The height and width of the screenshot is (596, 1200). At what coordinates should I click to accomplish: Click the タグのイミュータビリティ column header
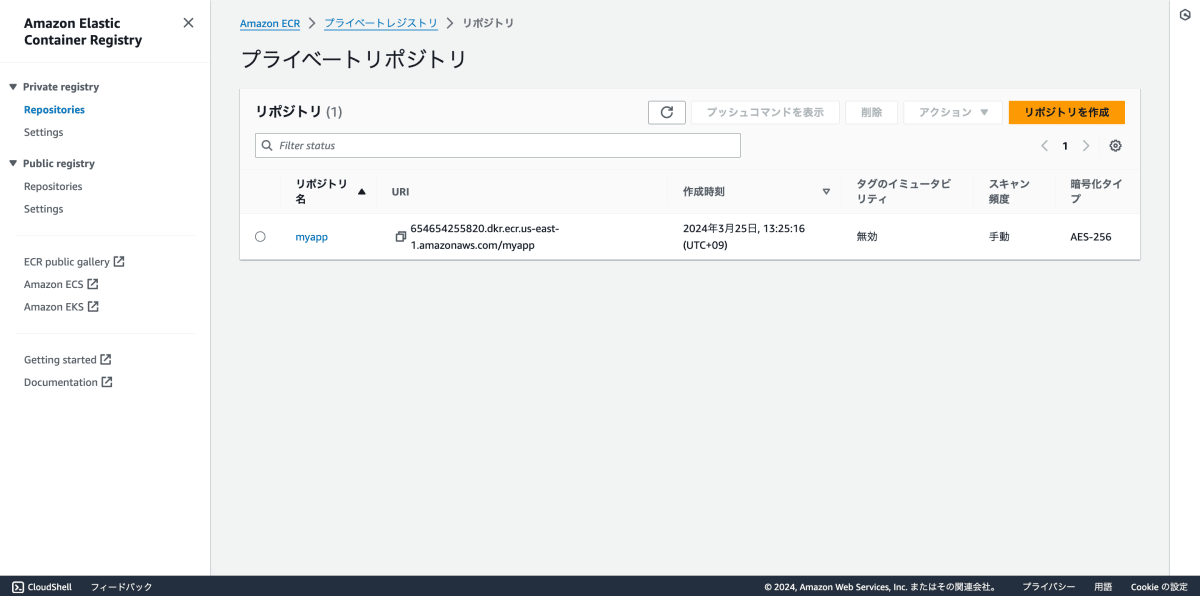click(x=903, y=191)
